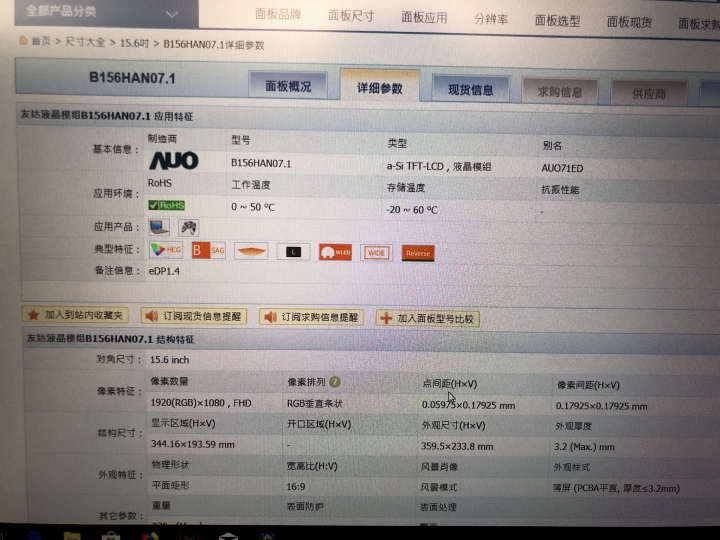
Task: Click the AUO manufacturer logo
Action: (x=174, y=161)
